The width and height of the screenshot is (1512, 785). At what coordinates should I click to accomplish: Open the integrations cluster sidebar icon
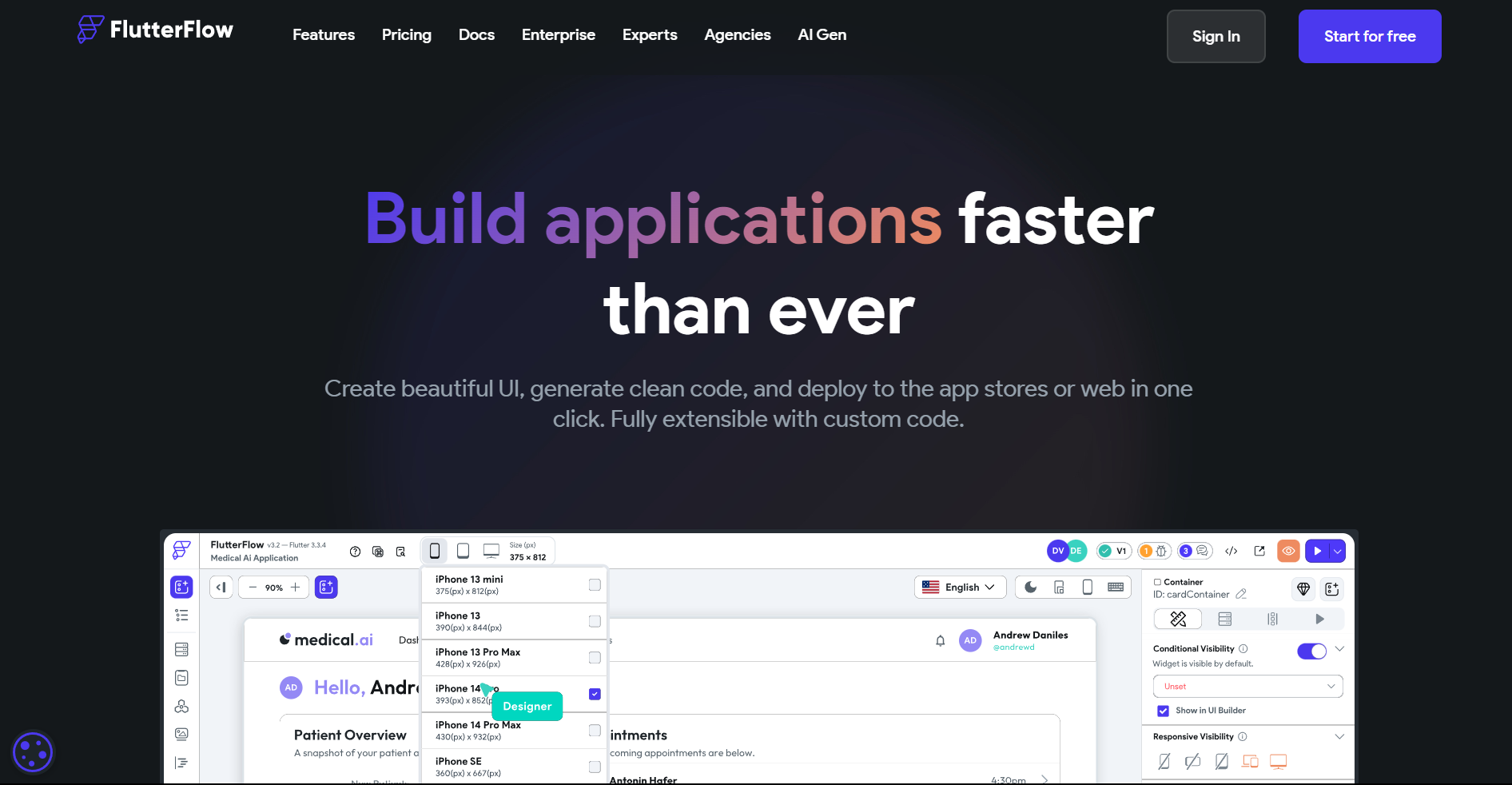(x=181, y=707)
